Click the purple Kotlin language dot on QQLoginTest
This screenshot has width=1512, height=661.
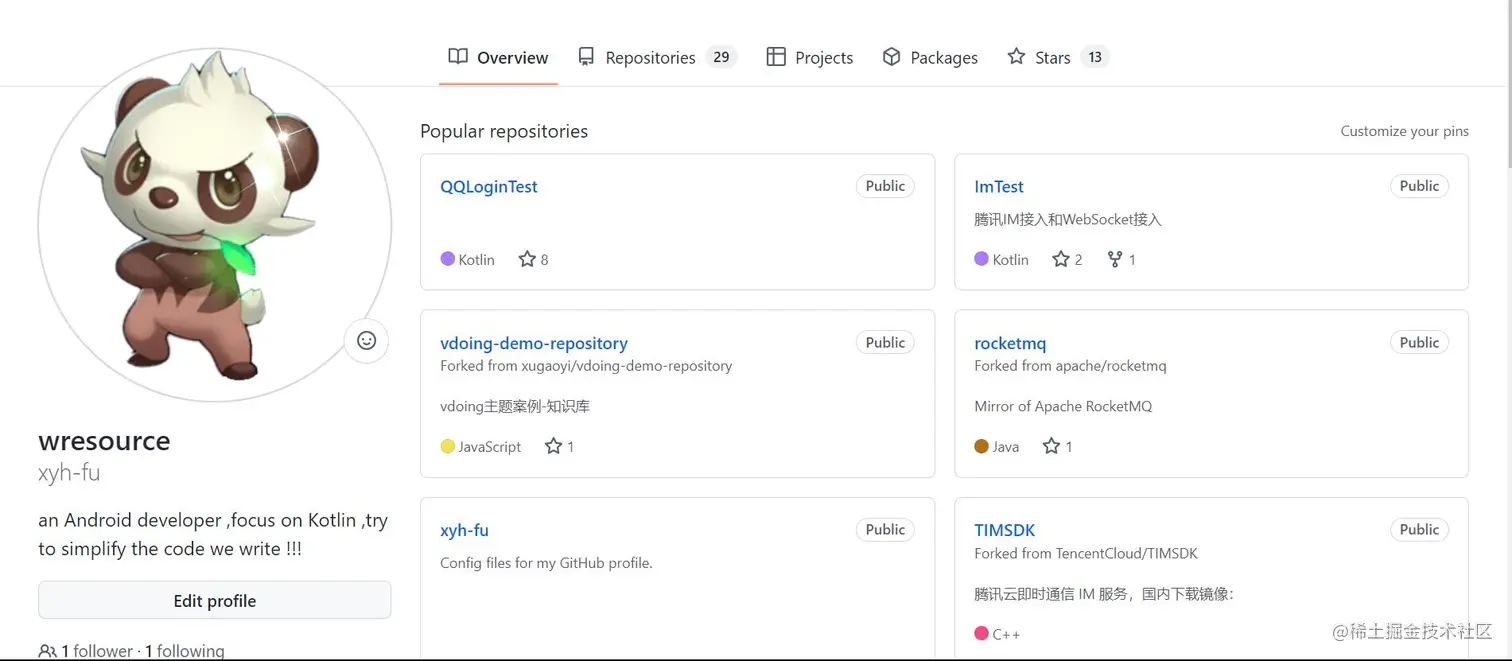point(448,259)
